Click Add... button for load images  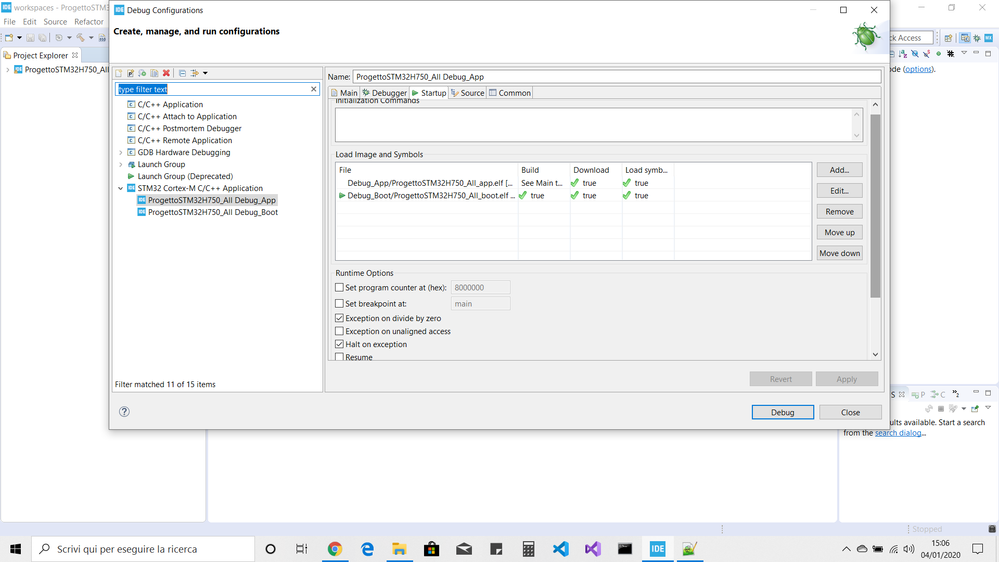pyautogui.click(x=839, y=170)
